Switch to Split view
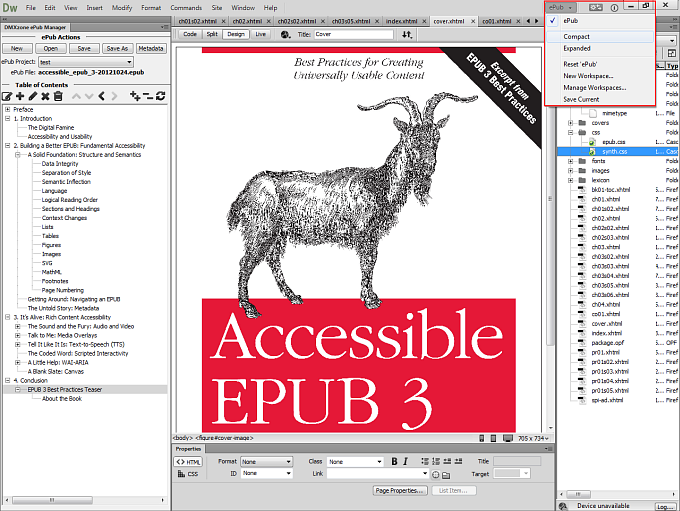The image size is (680, 511). pos(212,34)
